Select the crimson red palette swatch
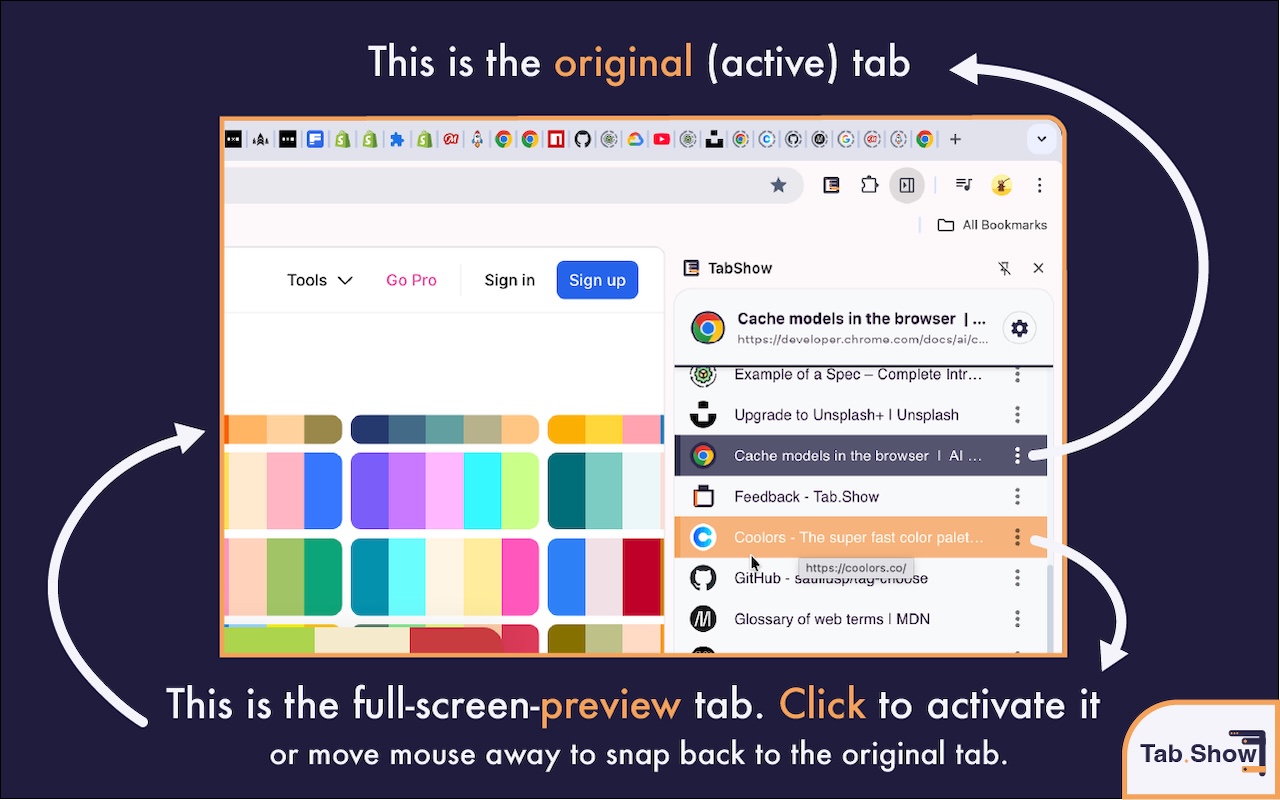1280x800 pixels. point(643,577)
